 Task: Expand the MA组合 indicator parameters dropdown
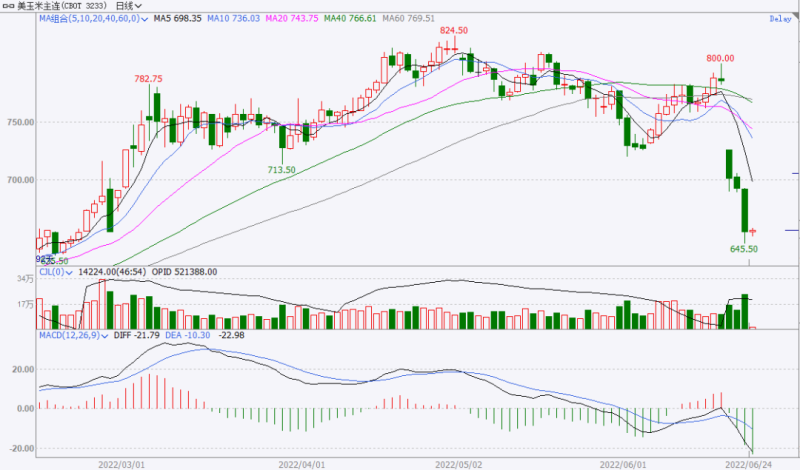(x=146, y=19)
